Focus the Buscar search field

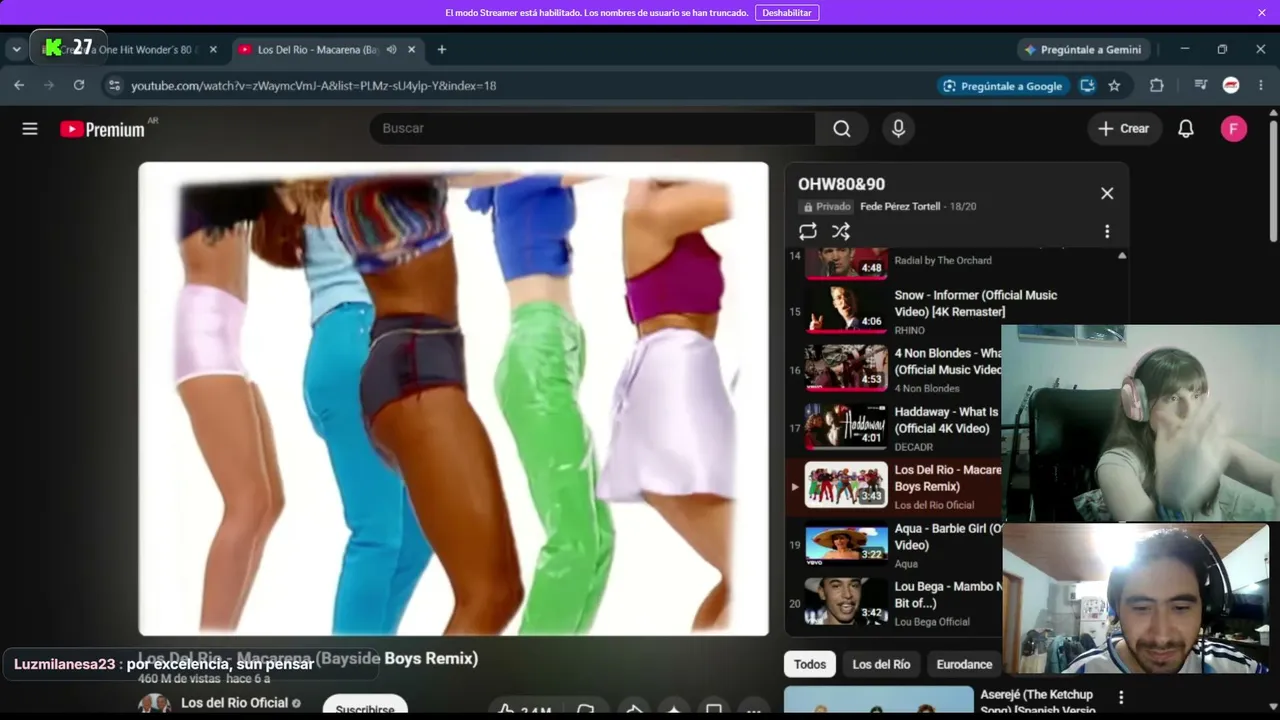[x=592, y=128]
